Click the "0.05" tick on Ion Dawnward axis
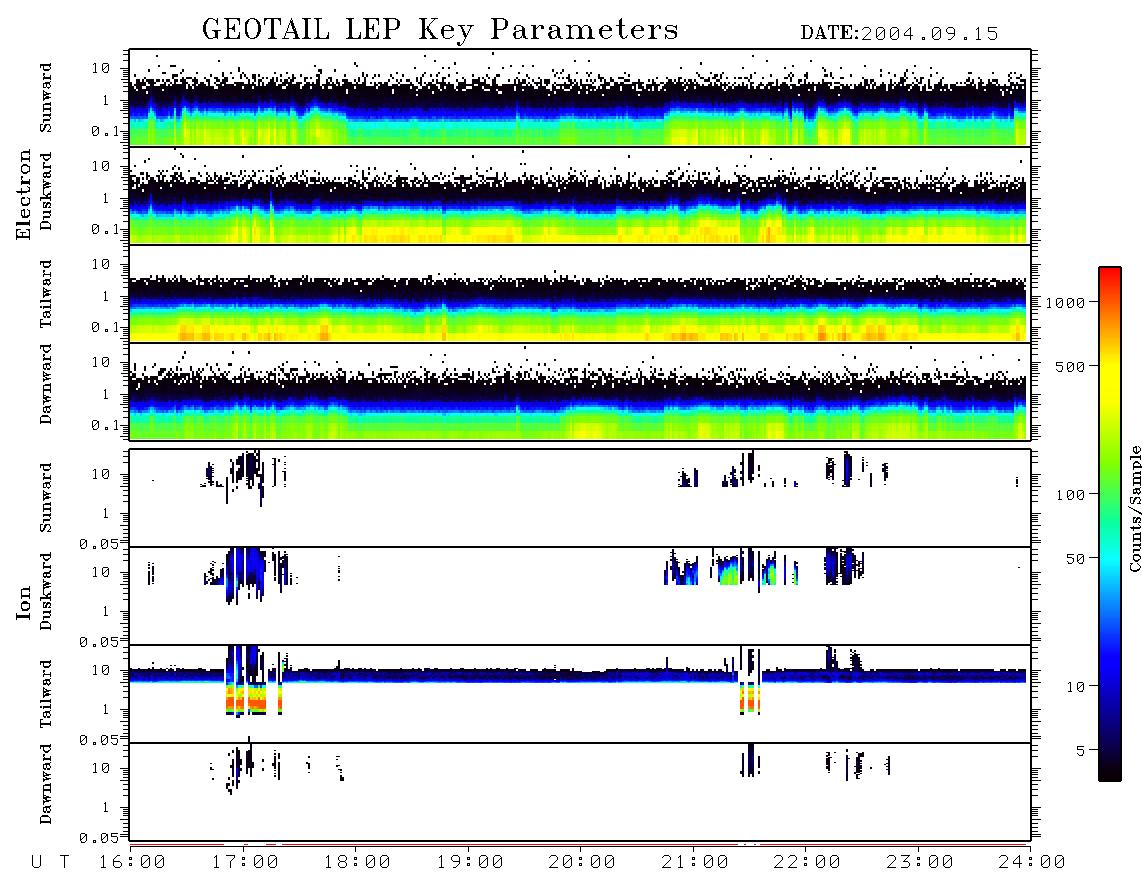This screenshot has height=880, width=1142. click(98, 838)
